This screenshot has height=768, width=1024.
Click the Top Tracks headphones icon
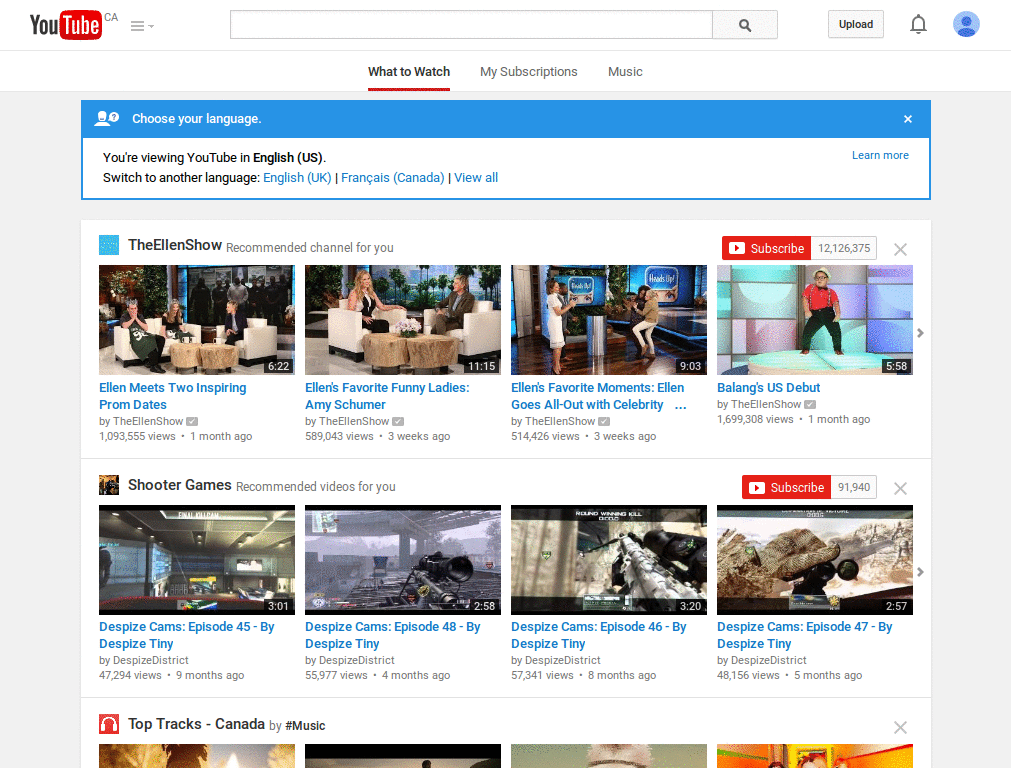click(109, 724)
